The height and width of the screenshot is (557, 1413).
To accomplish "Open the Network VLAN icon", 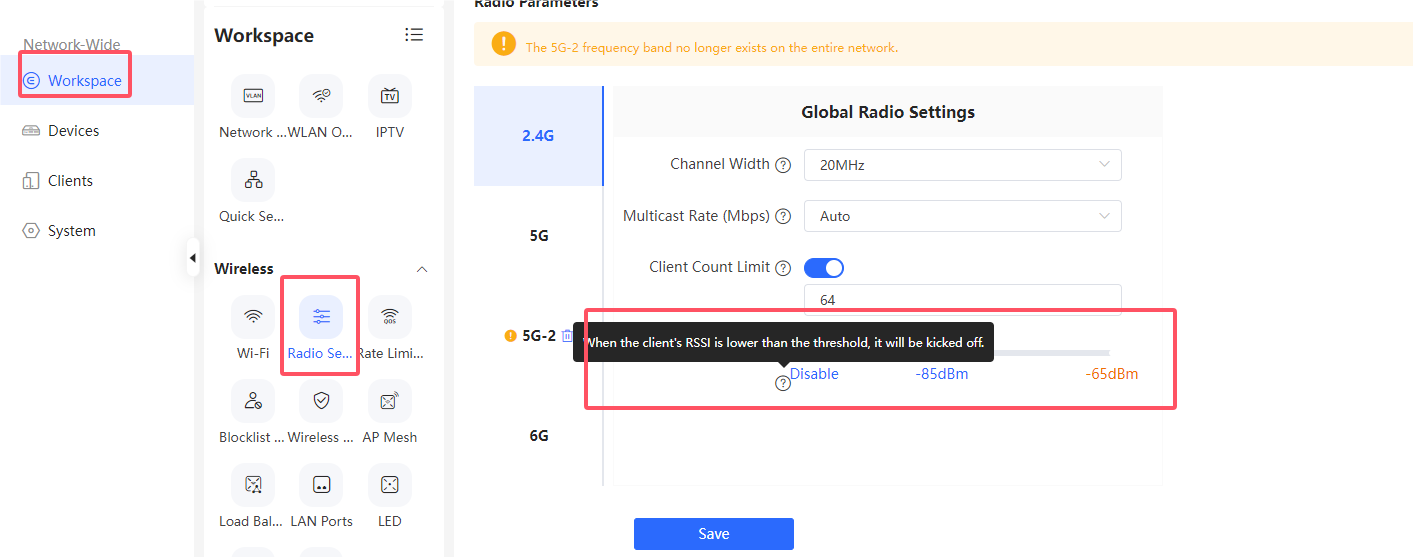I will pyautogui.click(x=253, y=96).
